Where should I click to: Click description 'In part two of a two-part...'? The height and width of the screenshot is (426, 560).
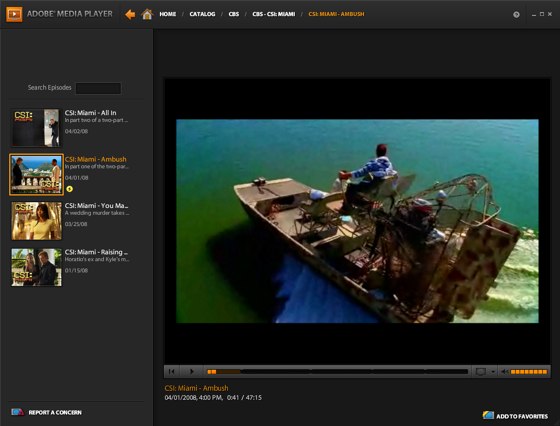[x=96, y=120]
